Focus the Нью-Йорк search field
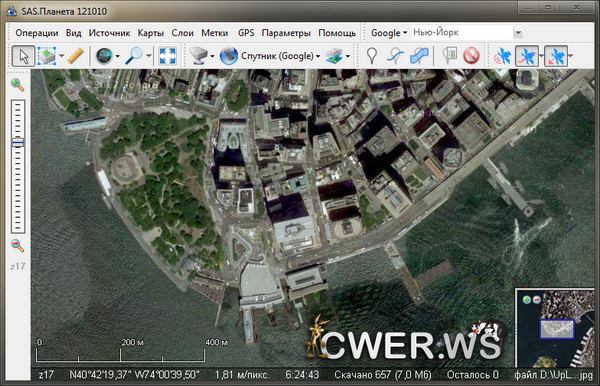This screenshot has width=600, height=386. click(462, 33)
